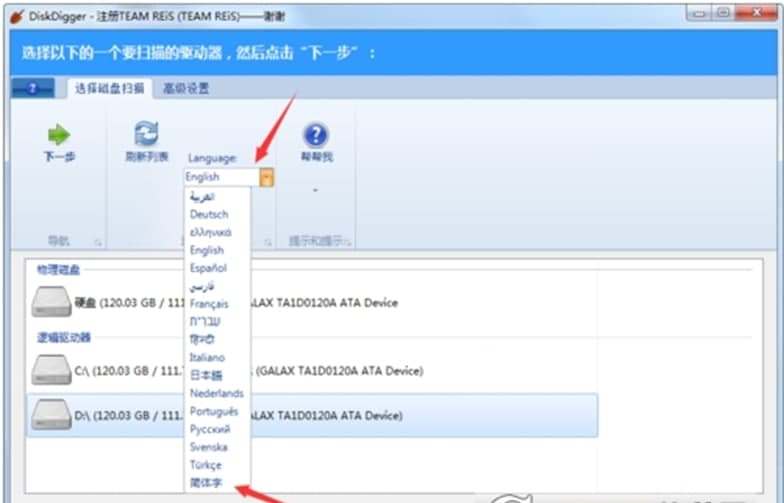Expand the navigation group dialog launcher

pyautogui.click(x=98, y=242)
